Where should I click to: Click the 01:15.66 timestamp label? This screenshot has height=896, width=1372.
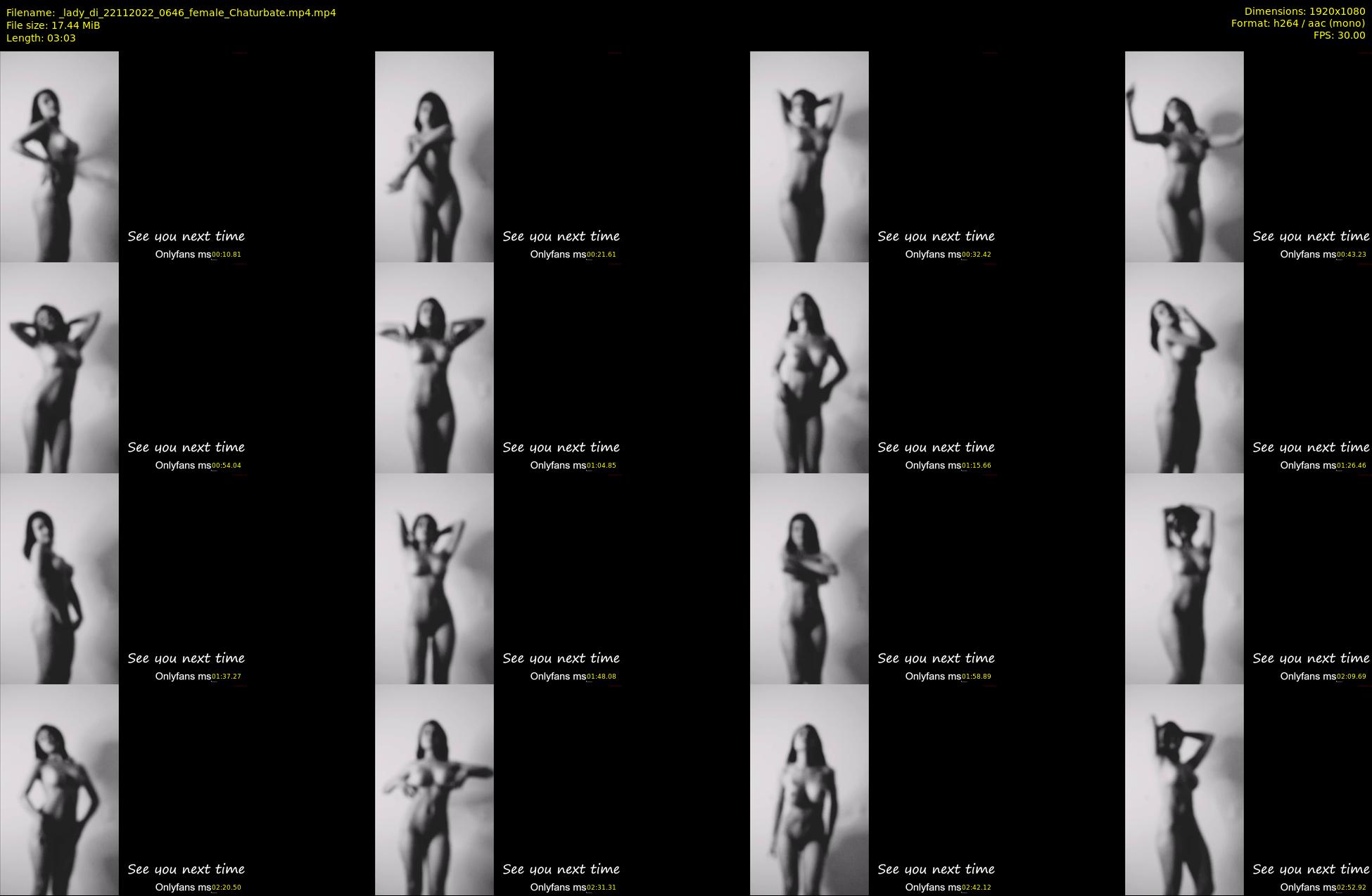977,466
